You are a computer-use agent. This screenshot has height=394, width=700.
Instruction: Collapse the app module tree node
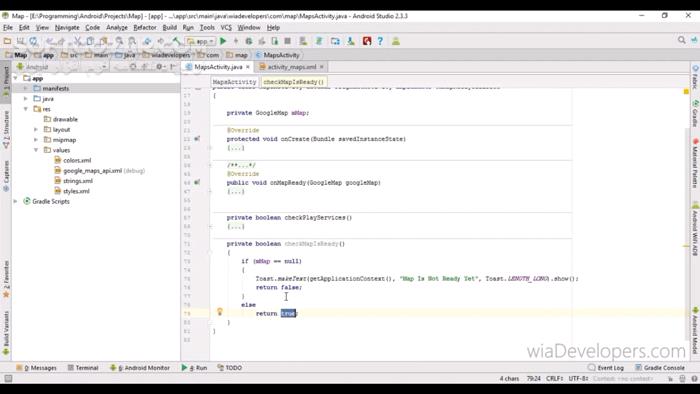click(16, 78)
